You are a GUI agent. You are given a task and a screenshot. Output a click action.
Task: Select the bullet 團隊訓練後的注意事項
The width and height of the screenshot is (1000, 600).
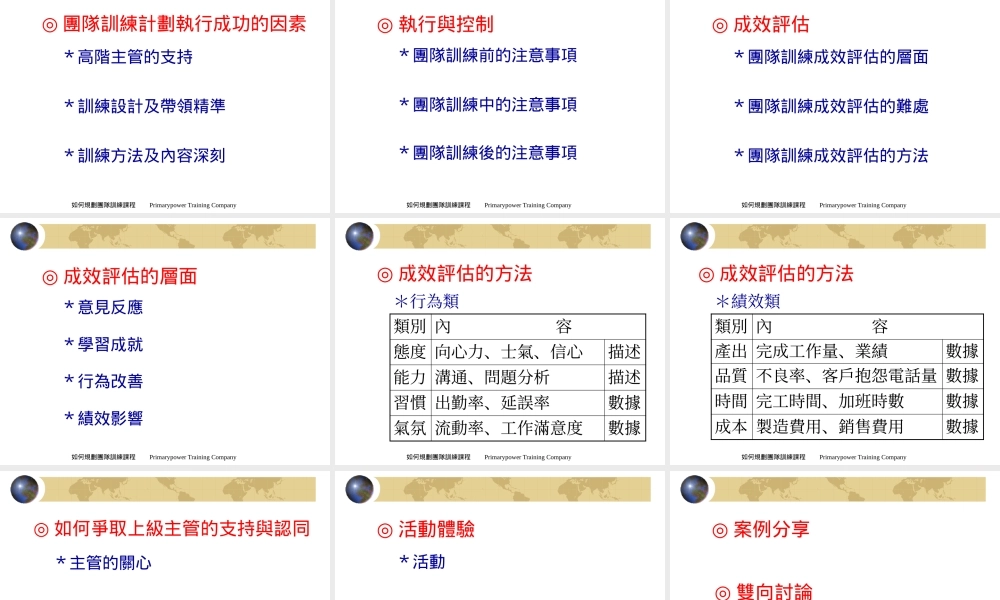coord(488,152)
